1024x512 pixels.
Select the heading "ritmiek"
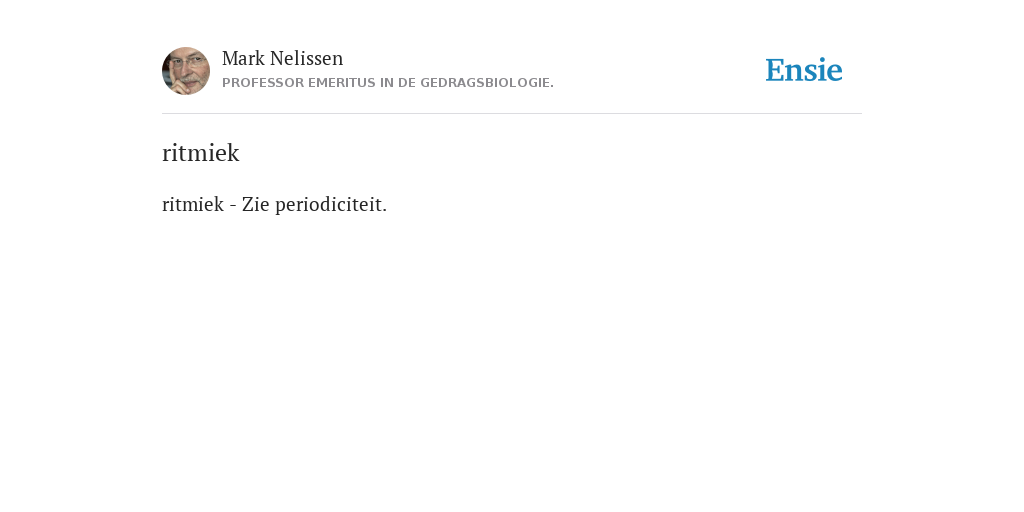pyautogui.click(x=200, y=153)
